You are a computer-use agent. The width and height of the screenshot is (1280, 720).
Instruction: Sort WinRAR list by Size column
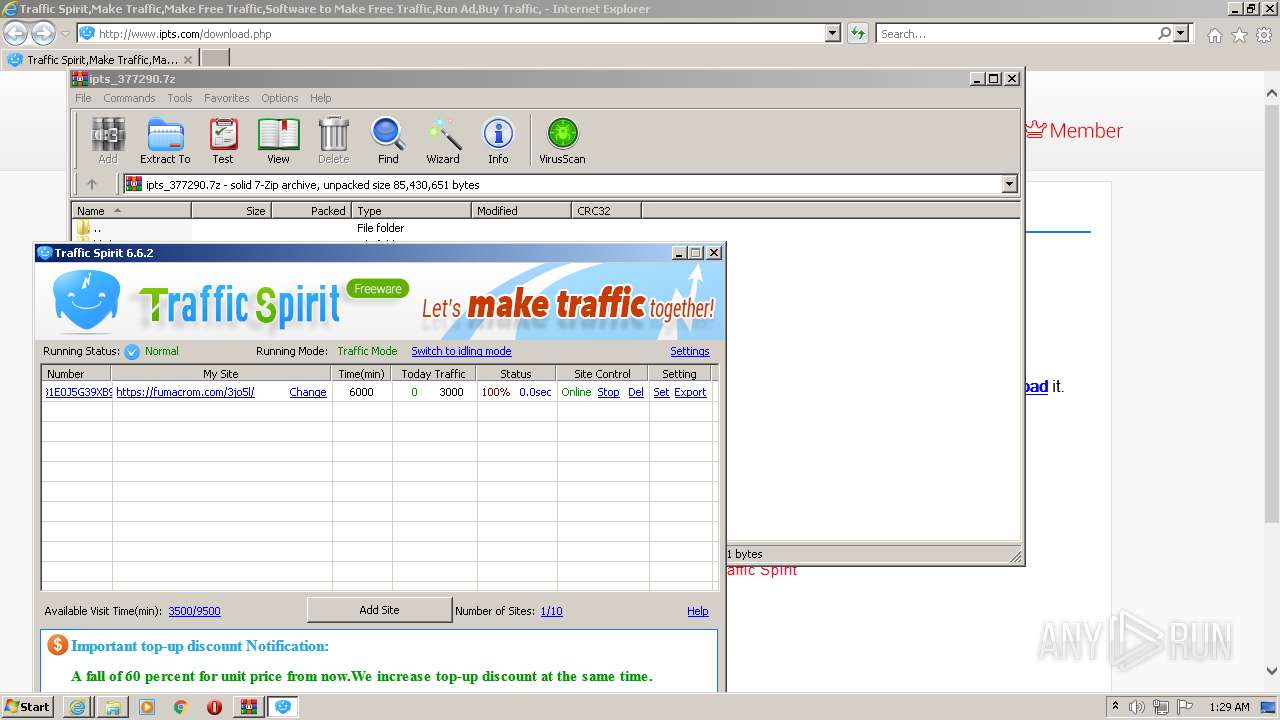pos(231,210)
